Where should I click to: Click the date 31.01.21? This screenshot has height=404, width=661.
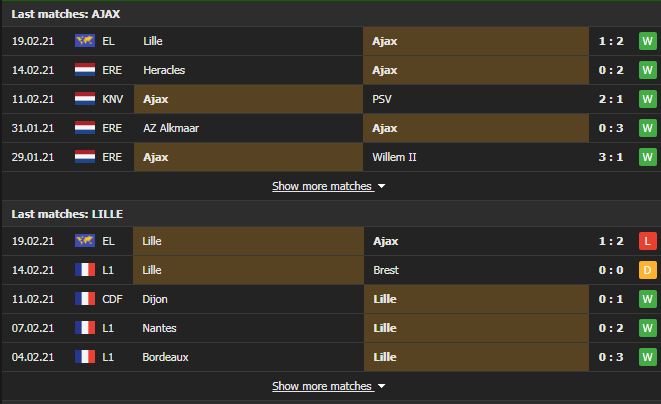33,128
